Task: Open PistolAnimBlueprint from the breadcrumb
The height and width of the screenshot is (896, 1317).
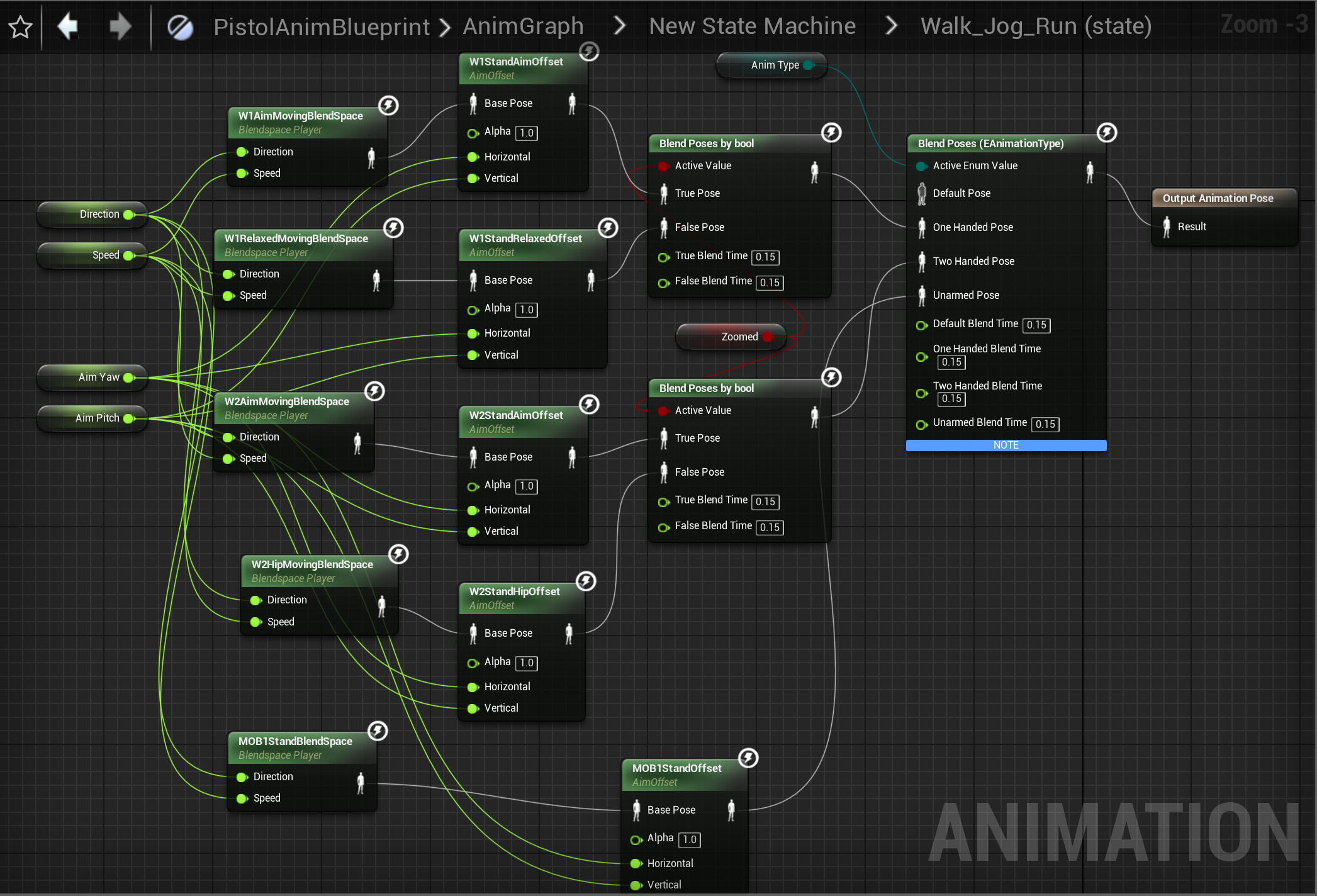Action: pyautogui.click(x=322, y=26)
